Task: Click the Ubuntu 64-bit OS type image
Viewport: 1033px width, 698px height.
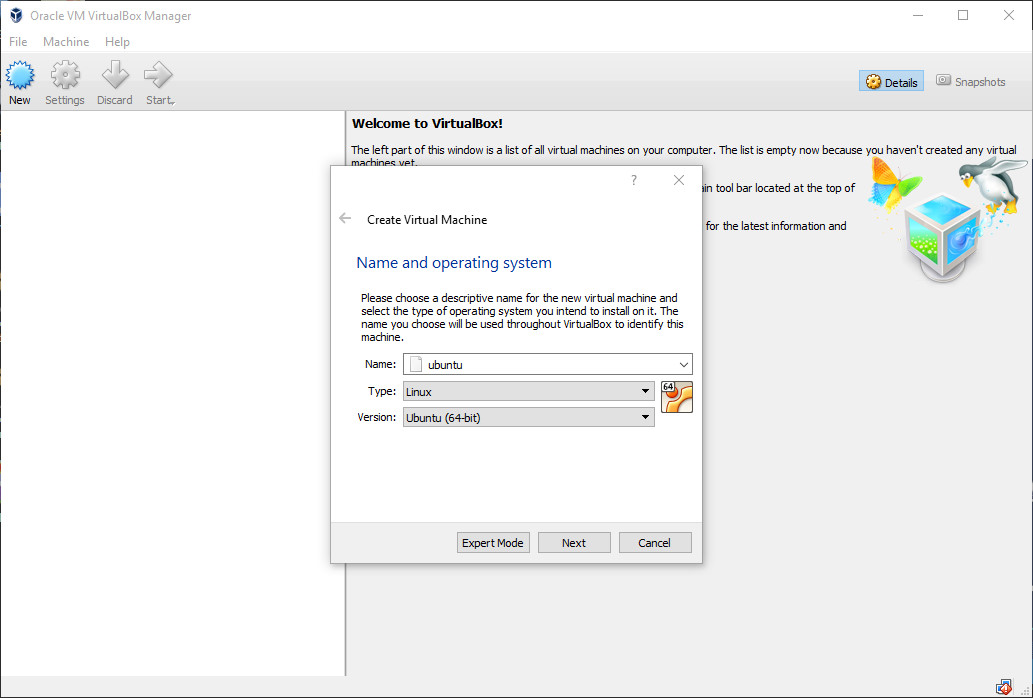Action: click(x=677, y=397)
